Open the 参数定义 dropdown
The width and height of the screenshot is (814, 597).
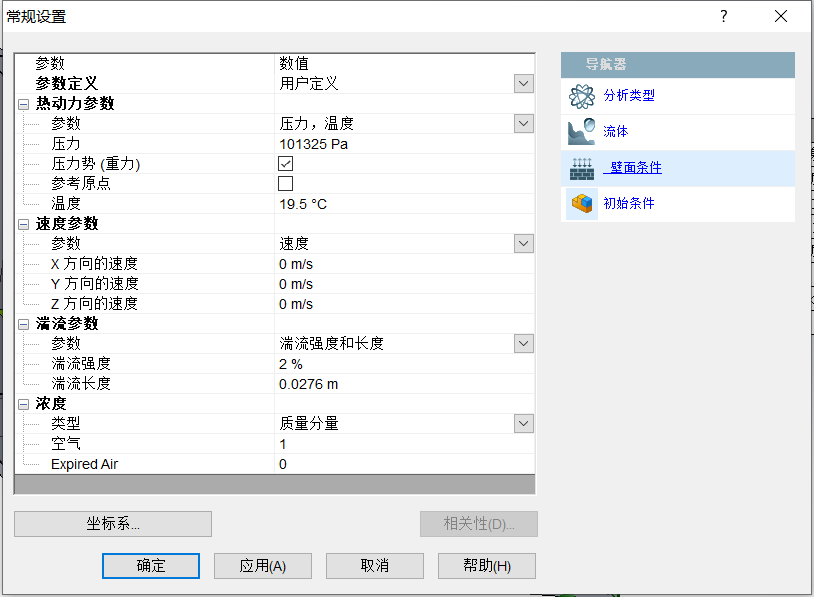click(x=522, y=83)
